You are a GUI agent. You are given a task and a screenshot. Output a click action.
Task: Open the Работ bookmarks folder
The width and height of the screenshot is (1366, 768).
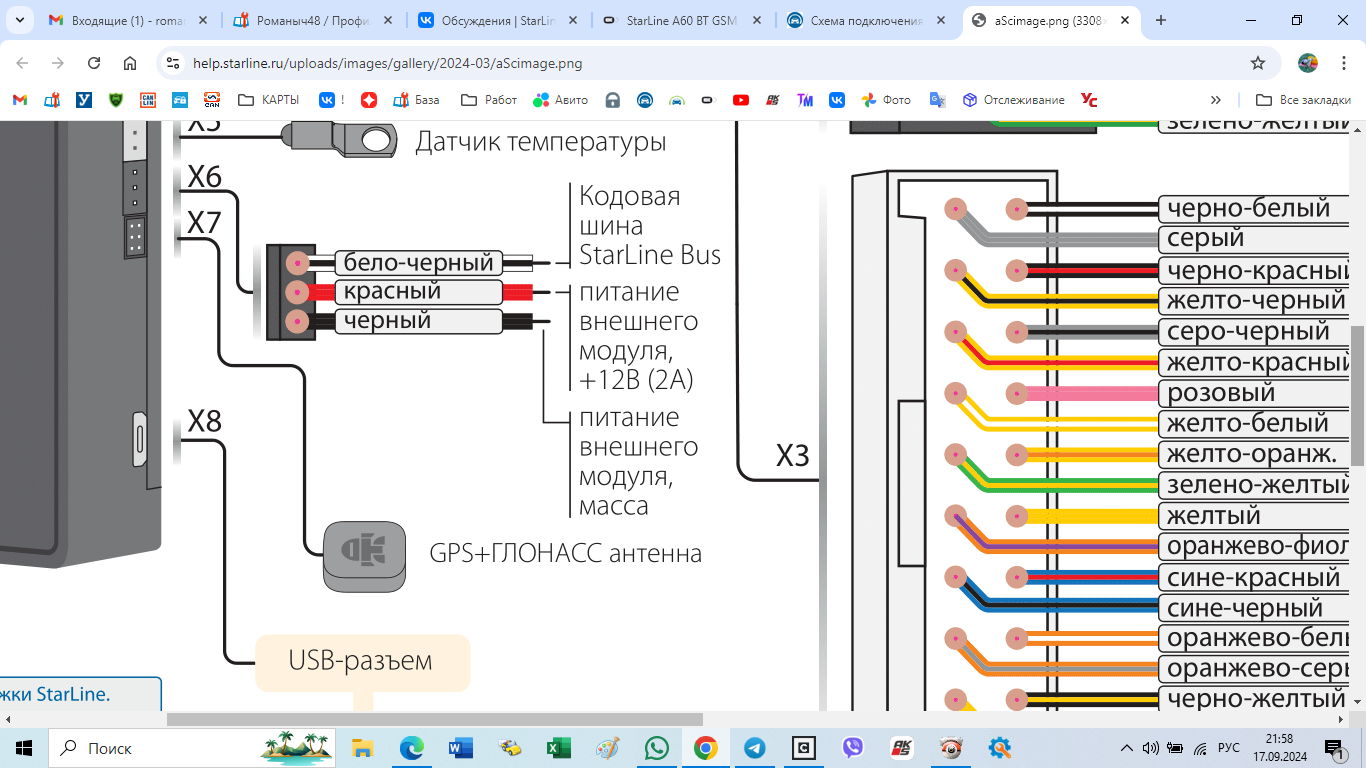point(490,100)
